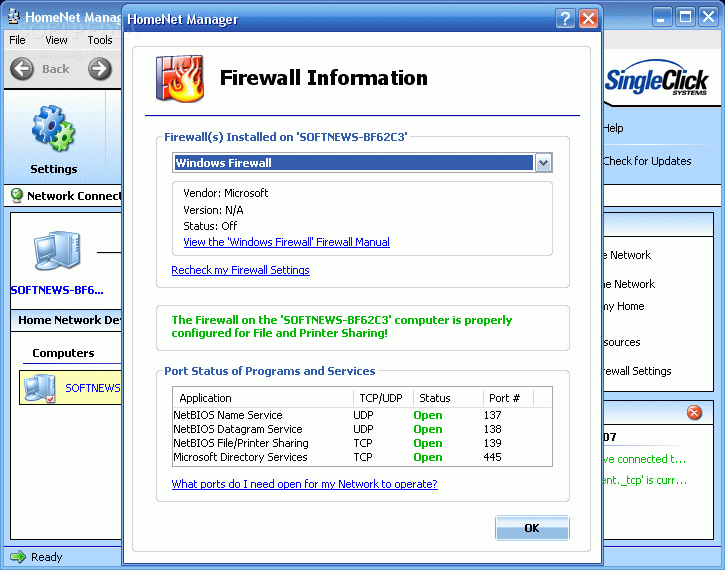The image size is (725, 570).
Task: Click the Back arrow icon in main window
Action: coord(22,69)
